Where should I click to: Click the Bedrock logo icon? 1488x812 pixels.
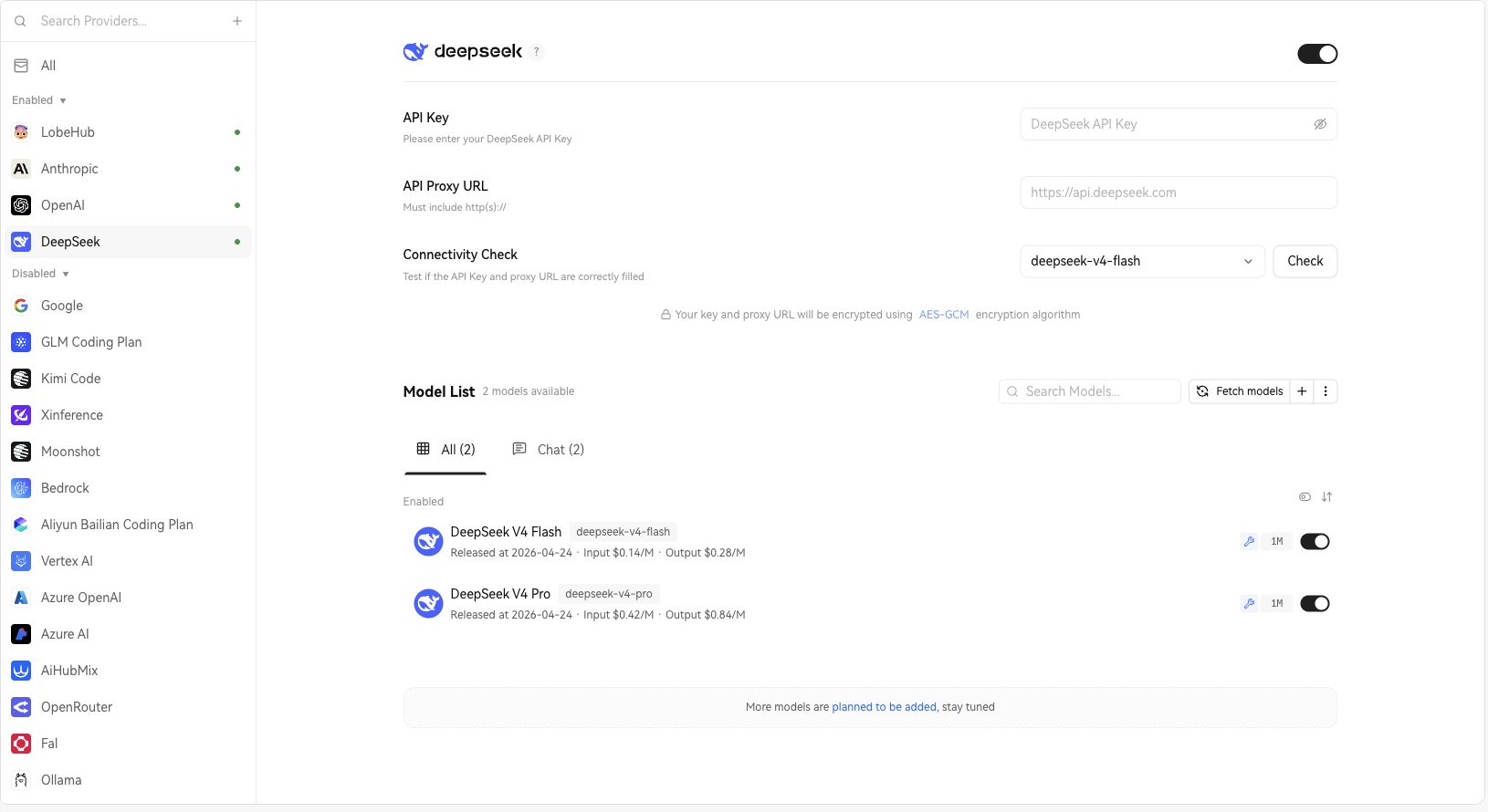point(21,488)
